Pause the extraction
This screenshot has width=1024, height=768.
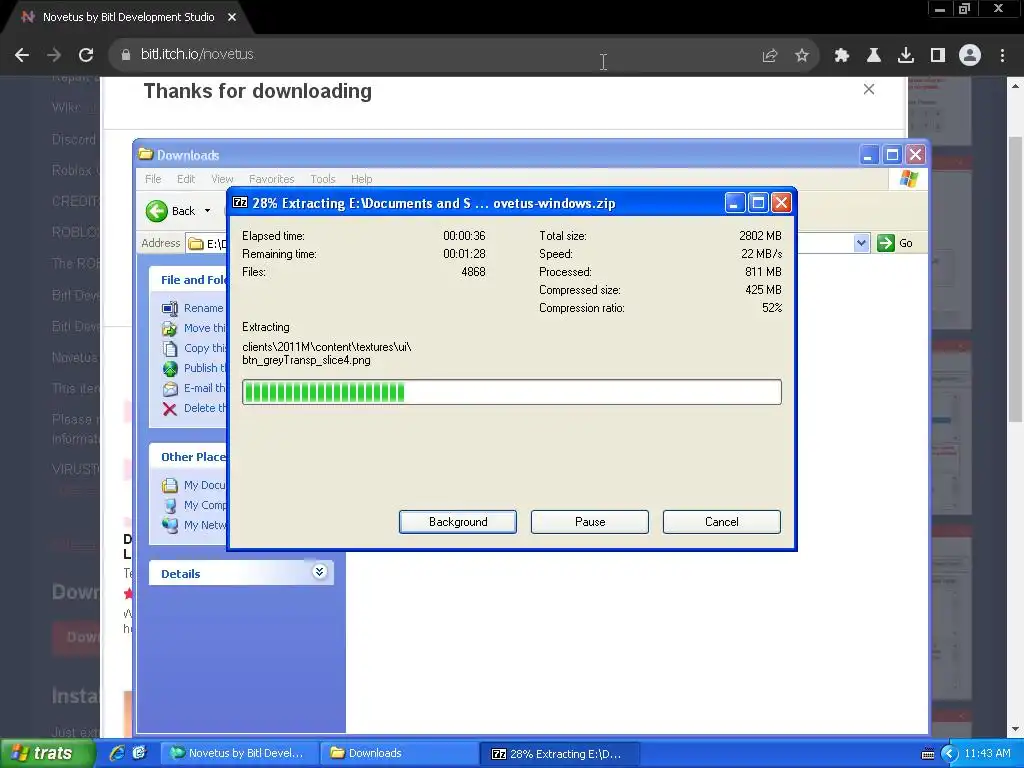(x=590, y=522)
